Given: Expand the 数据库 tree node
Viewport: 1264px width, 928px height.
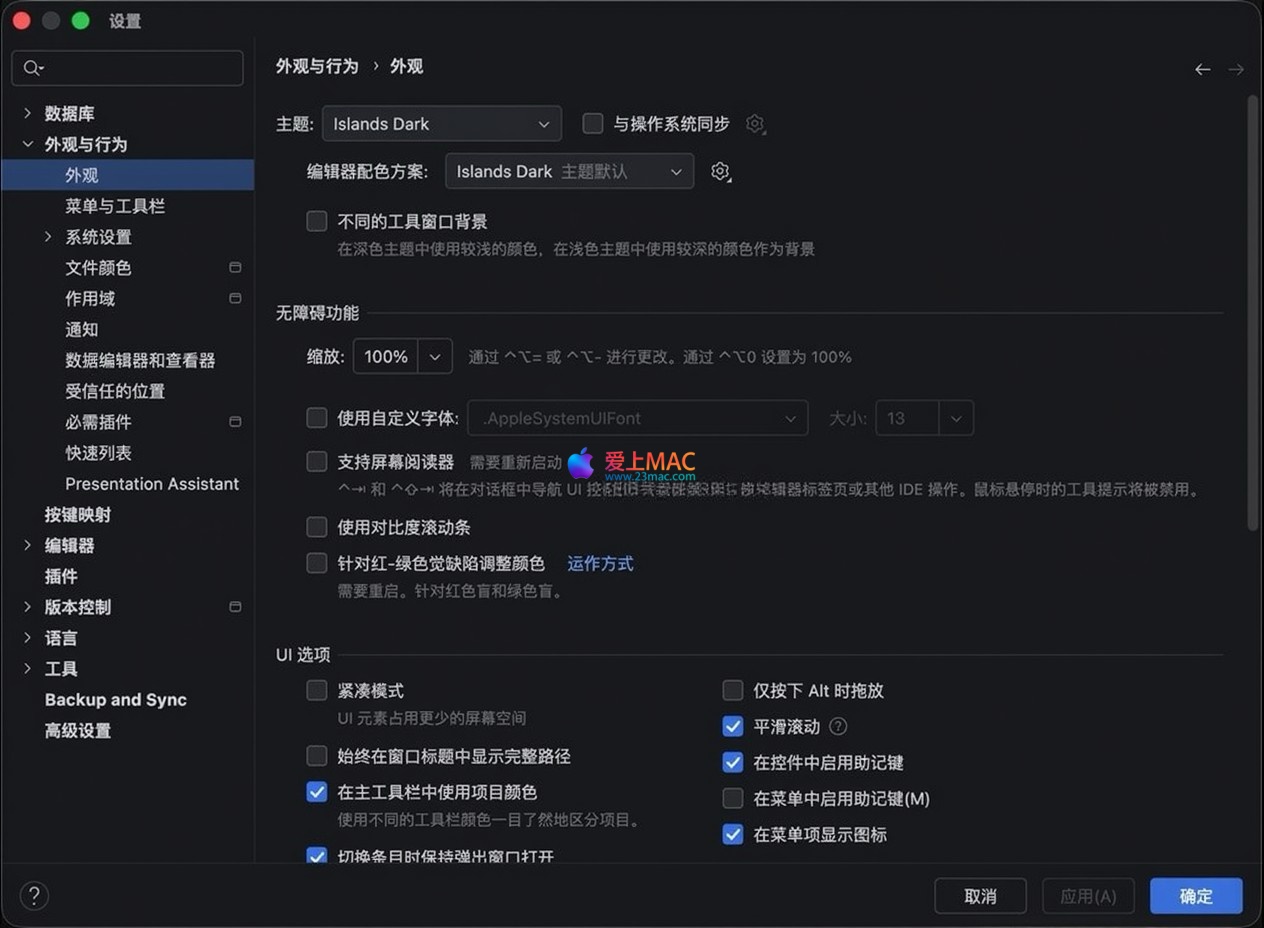Looking at the screenshot, I should [x=28, y=114].
